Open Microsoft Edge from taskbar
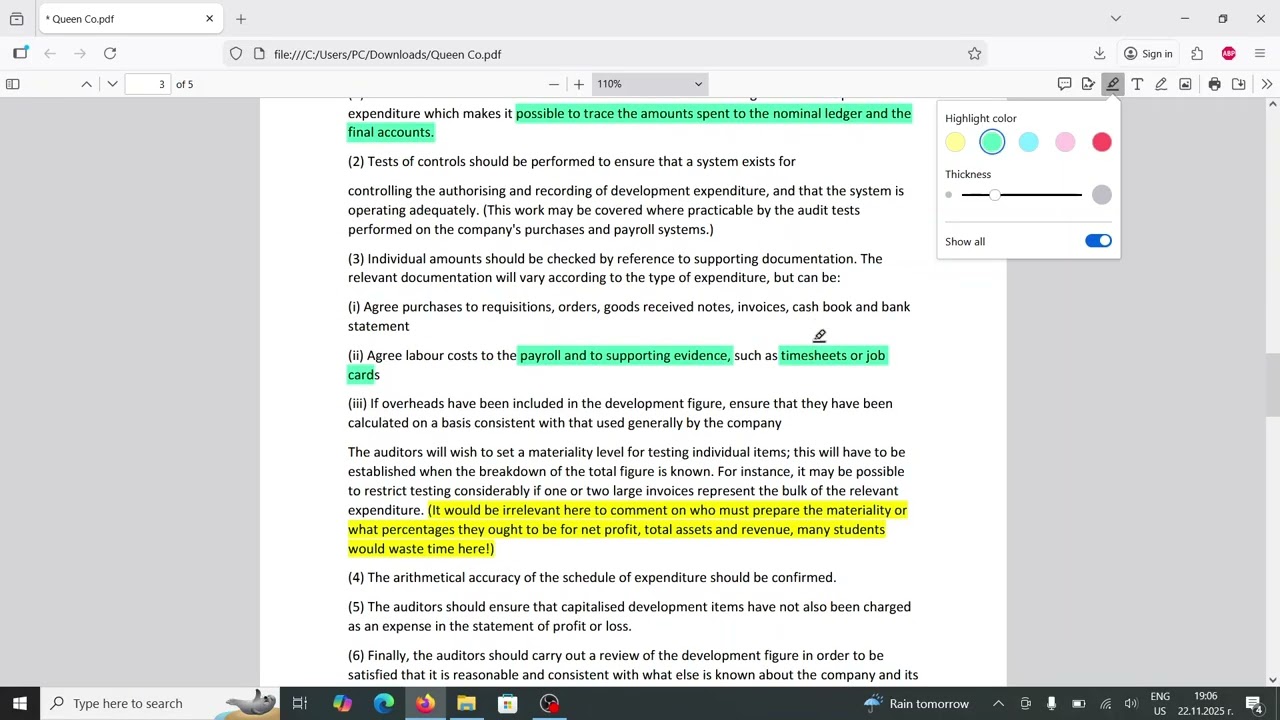The height and width of the screenshot is (720, 1280). point(384,703)
